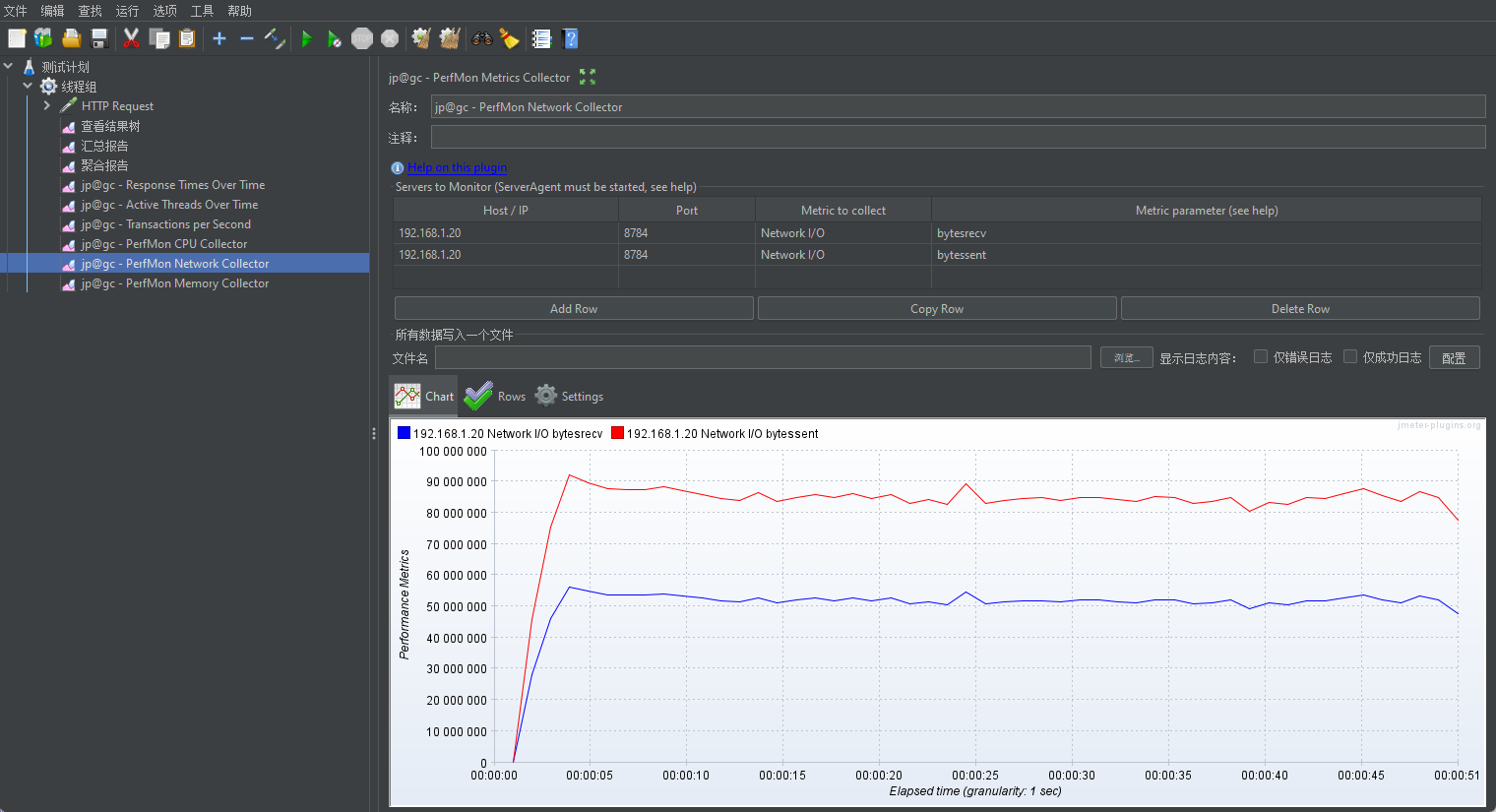Create a new test plan with New icon

17,38
